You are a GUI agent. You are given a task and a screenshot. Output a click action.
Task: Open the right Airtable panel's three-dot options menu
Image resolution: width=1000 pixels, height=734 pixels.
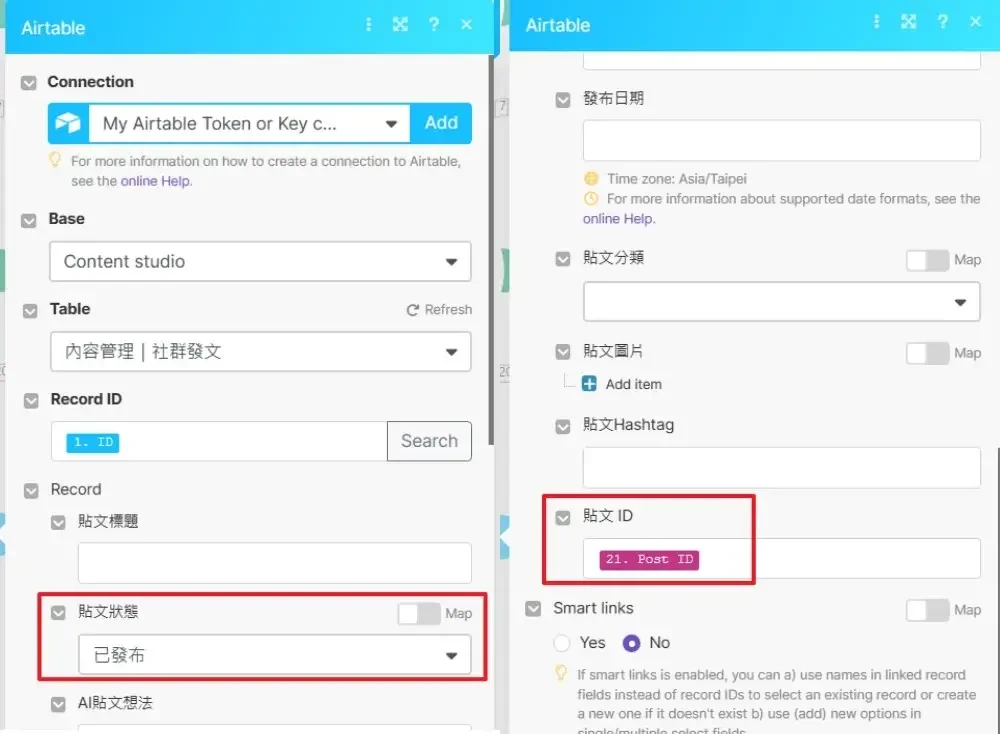876,21
